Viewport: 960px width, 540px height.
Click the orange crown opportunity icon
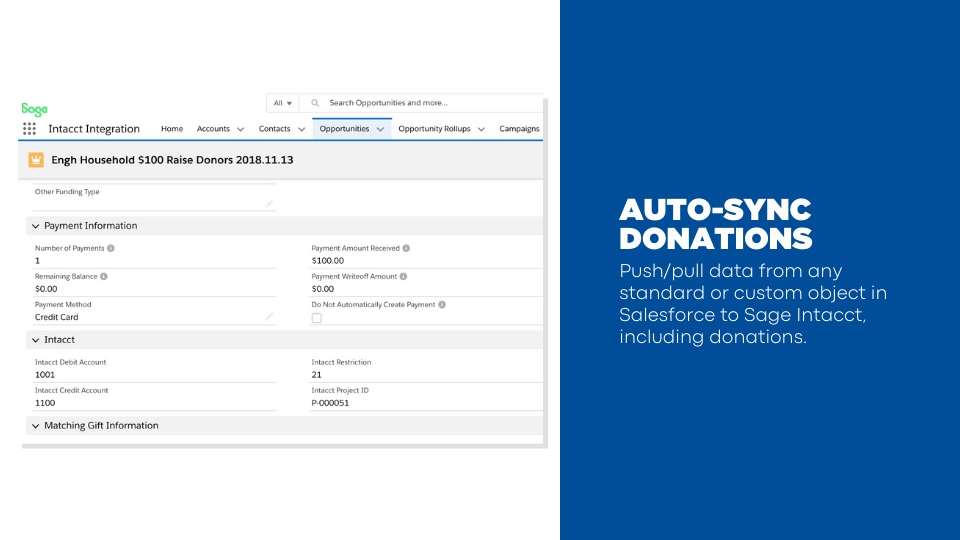36,160
